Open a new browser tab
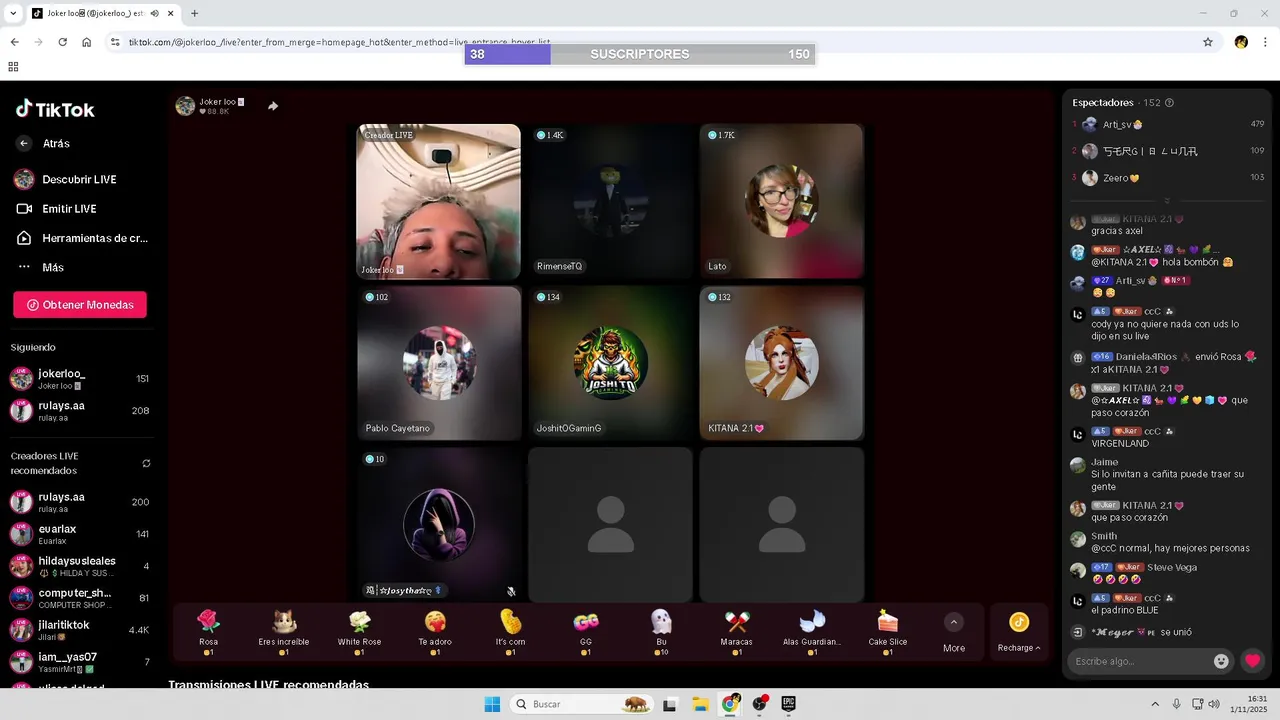 194,13
